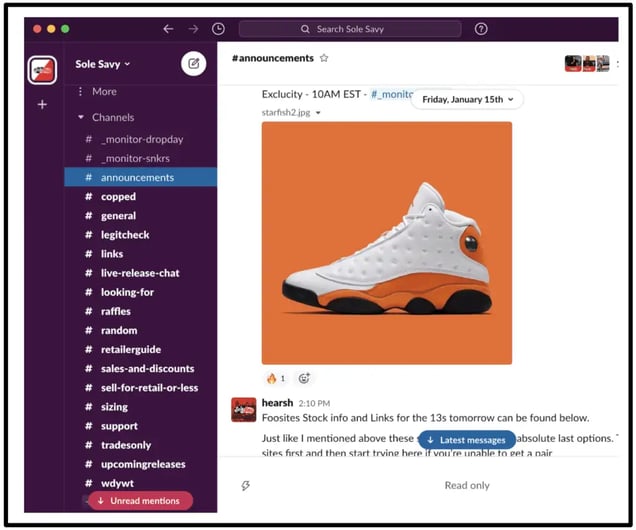Open the #legitcheck channel
This screenshot has width=636, height=530.
pos(140,235)
